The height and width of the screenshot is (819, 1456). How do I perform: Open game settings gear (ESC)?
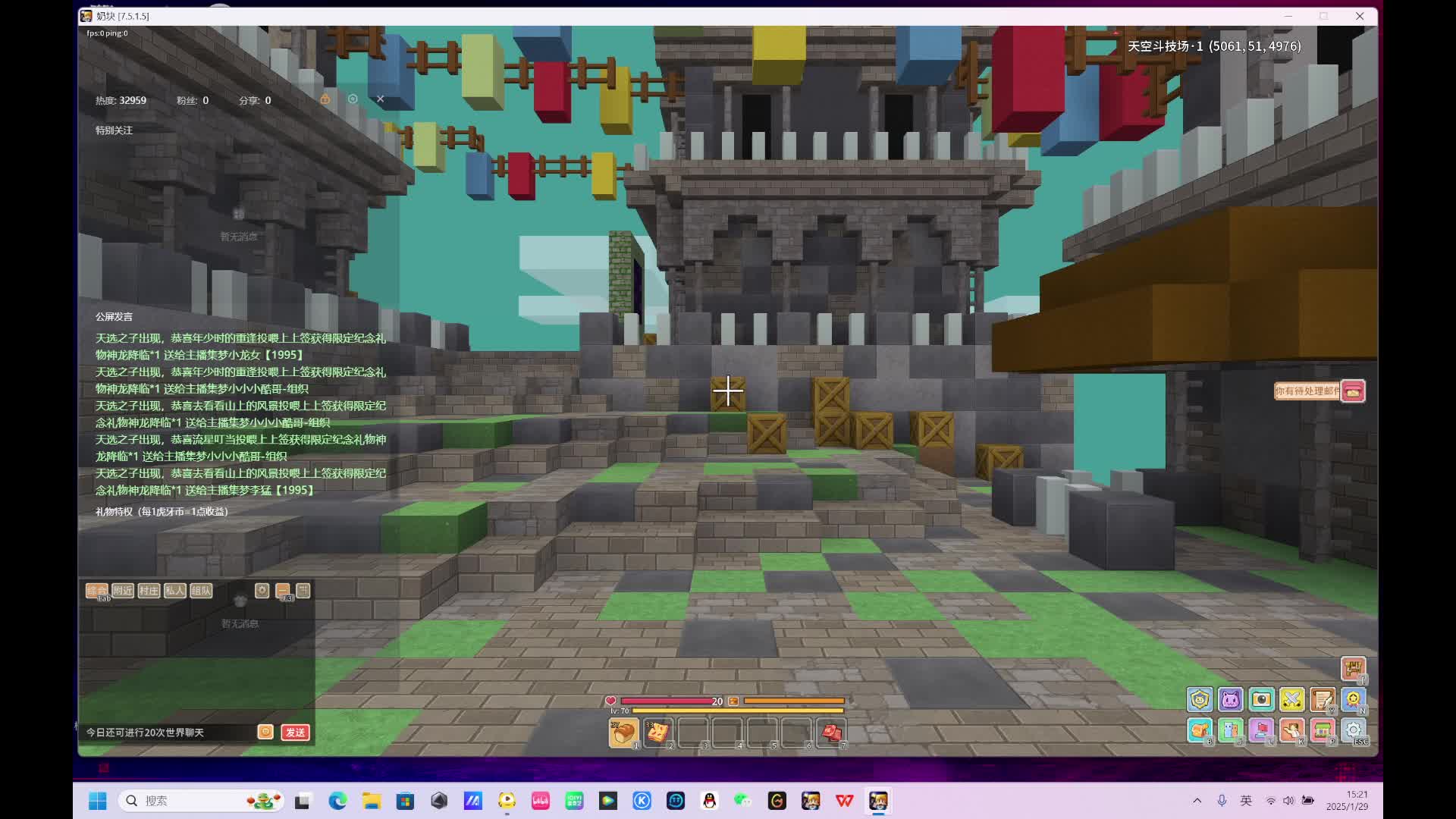coord(1354,730)
